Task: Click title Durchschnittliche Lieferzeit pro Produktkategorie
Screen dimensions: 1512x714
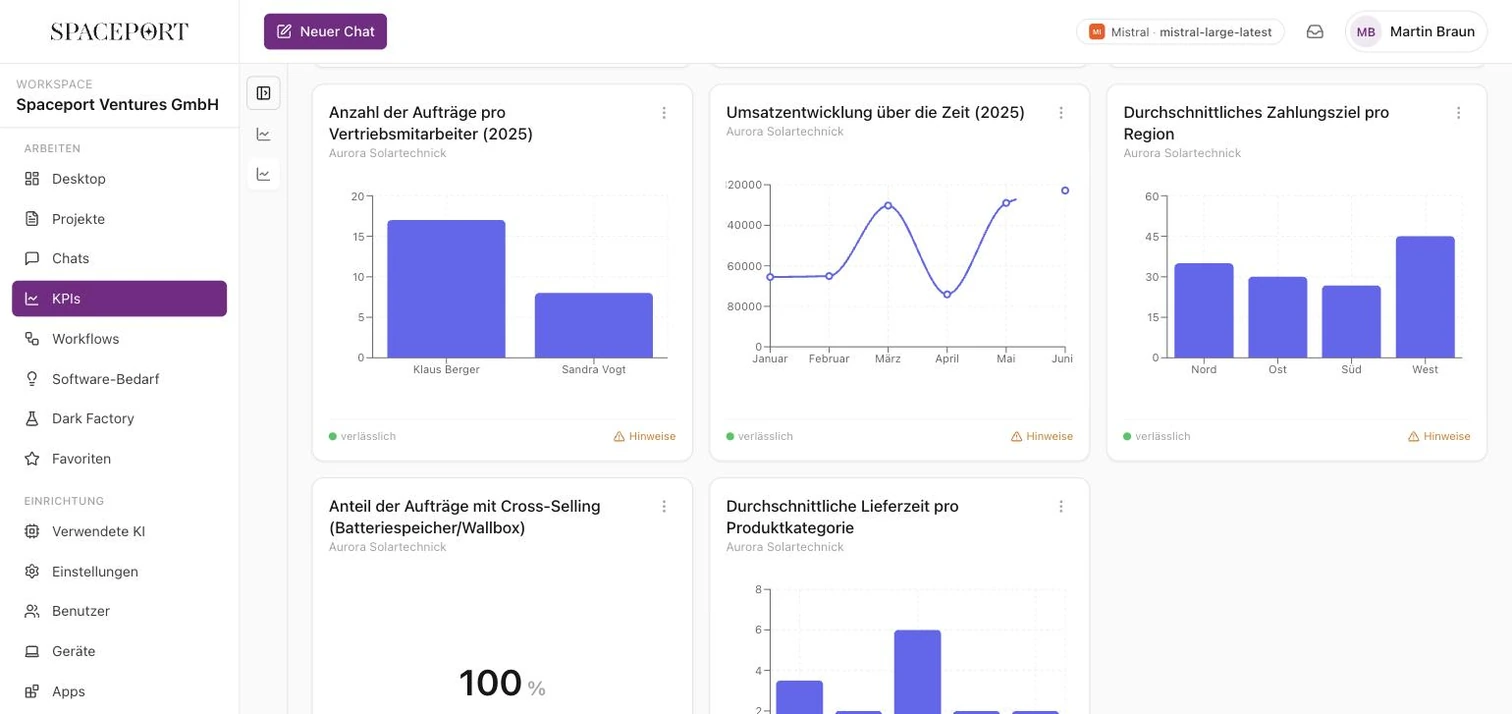Action: pyautogui.click(x=842, y=517)
